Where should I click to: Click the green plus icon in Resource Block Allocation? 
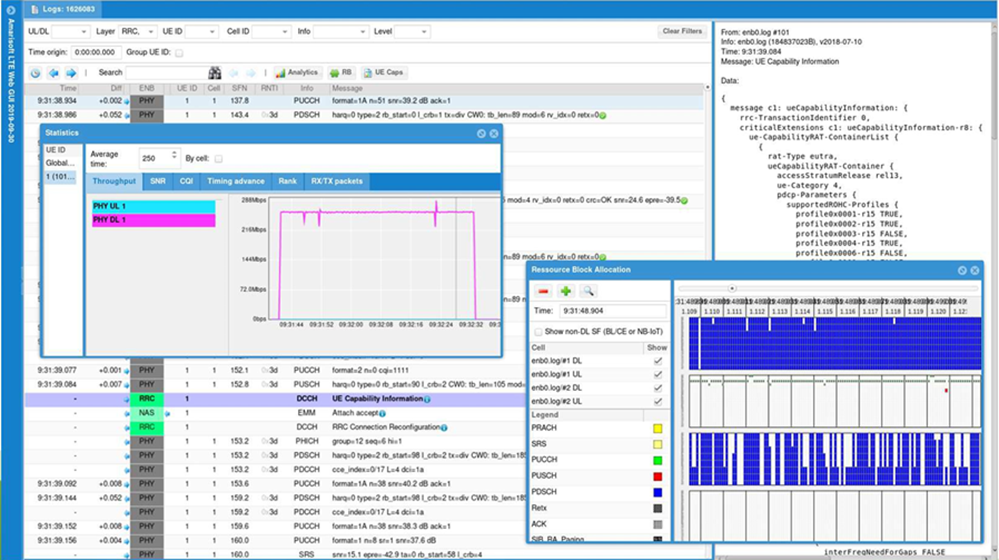tap(565, 291)
